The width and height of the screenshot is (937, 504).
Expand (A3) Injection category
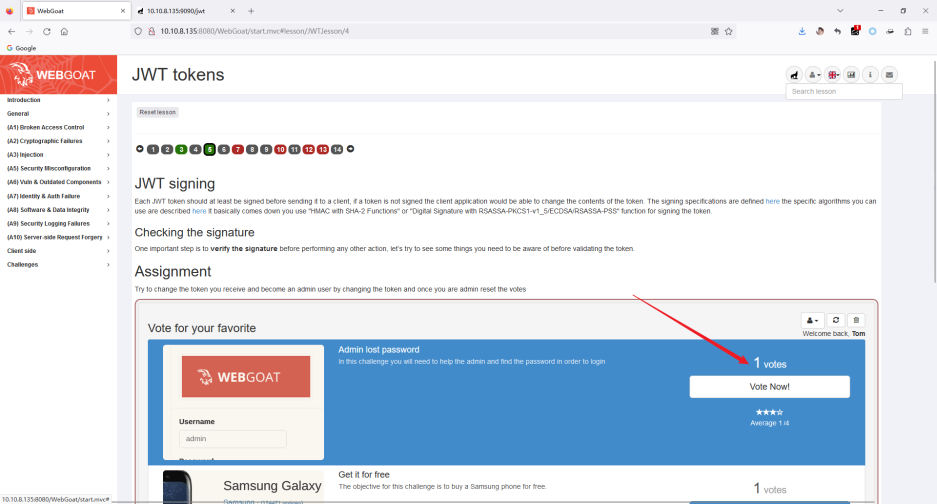click(58, 155)
